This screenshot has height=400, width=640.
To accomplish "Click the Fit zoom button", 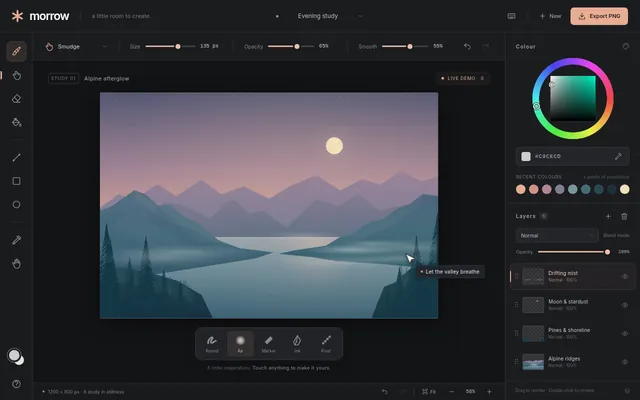I will (429, 391).
